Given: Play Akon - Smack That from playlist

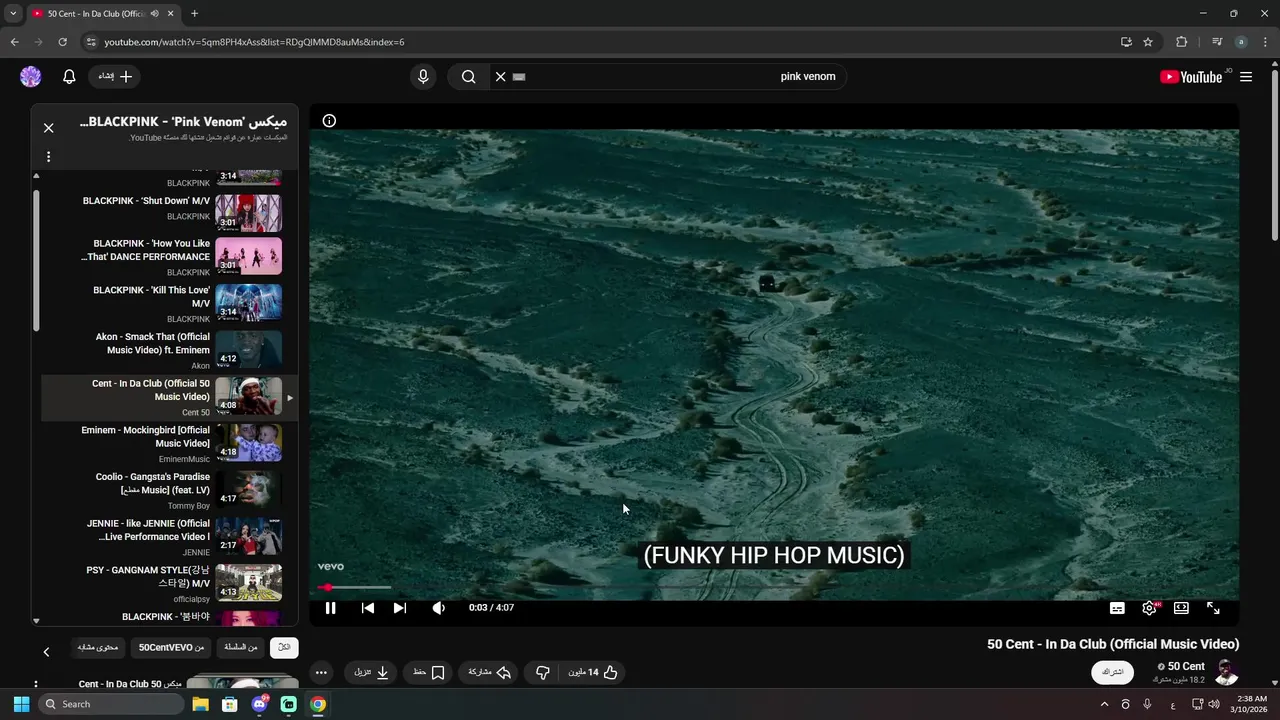Looking at the screenshot, I should (169, 350).
